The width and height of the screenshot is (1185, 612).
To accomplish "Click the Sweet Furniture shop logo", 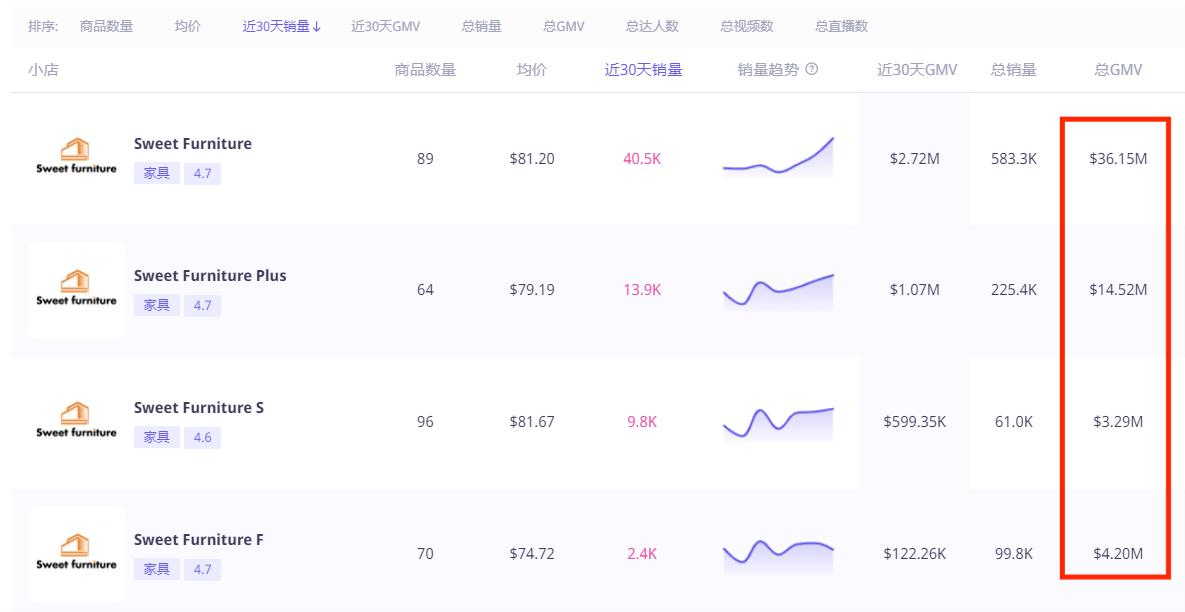I will pyautogui.click(x=76, y=158).
